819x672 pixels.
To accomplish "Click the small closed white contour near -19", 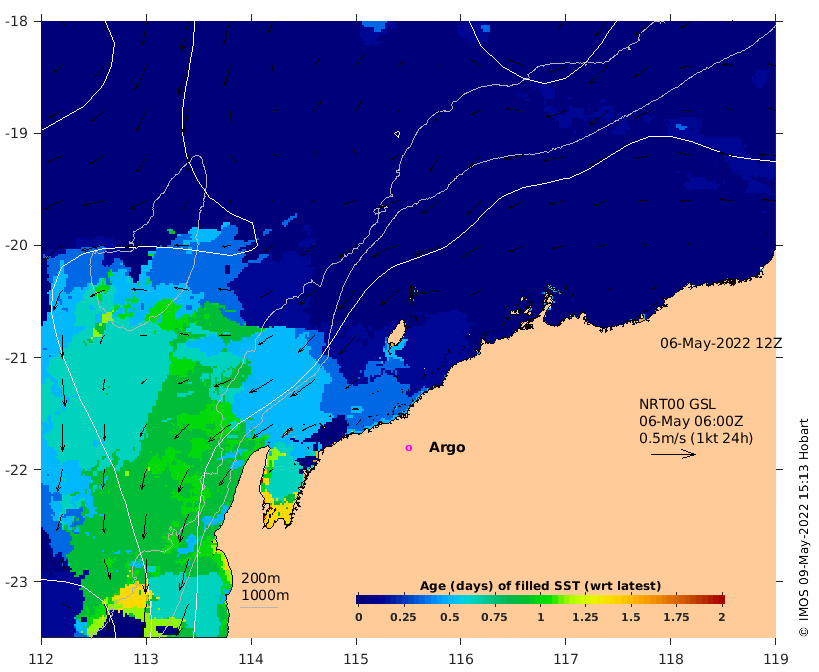I will [397, 134].
